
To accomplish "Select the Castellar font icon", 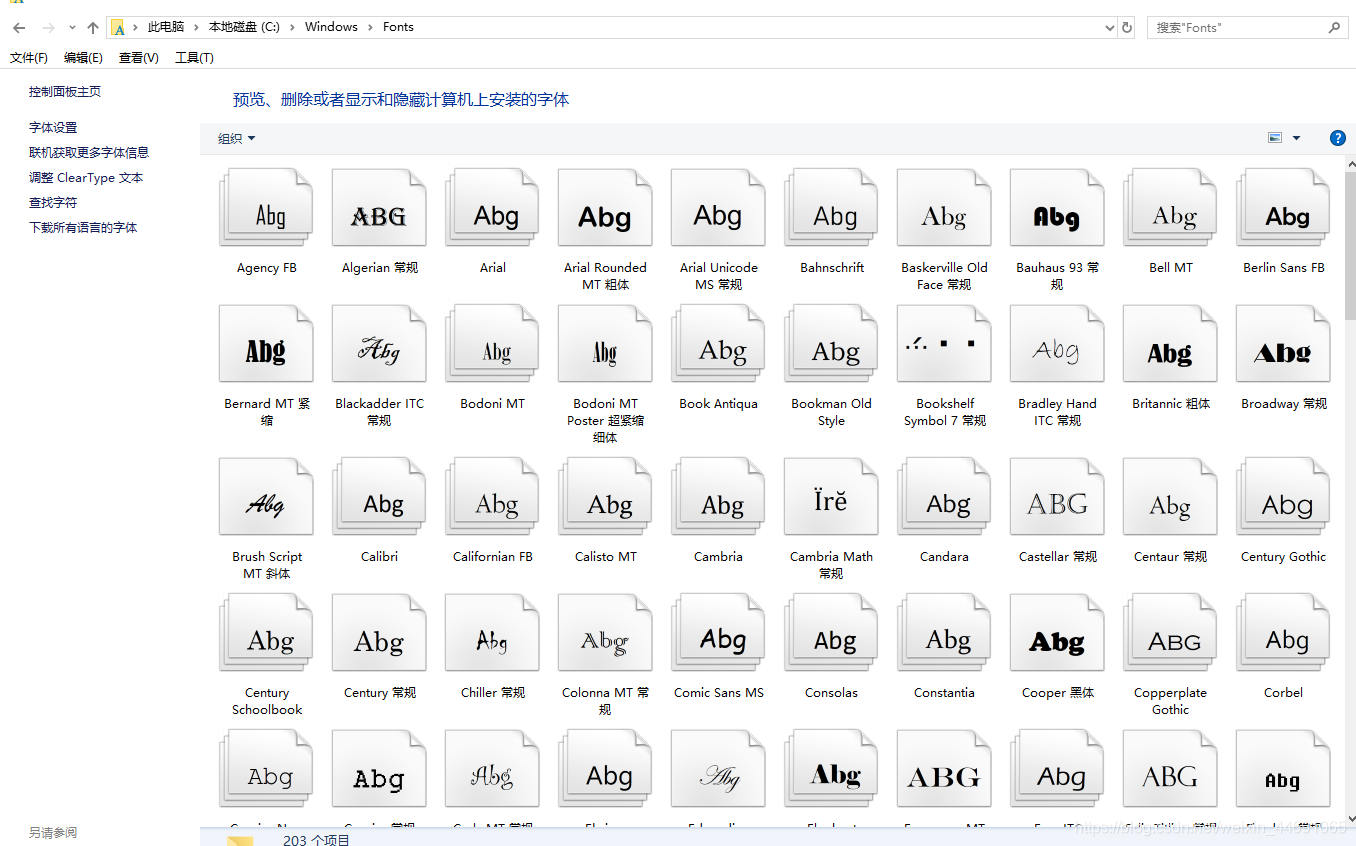I will [x=1057, y=497].
